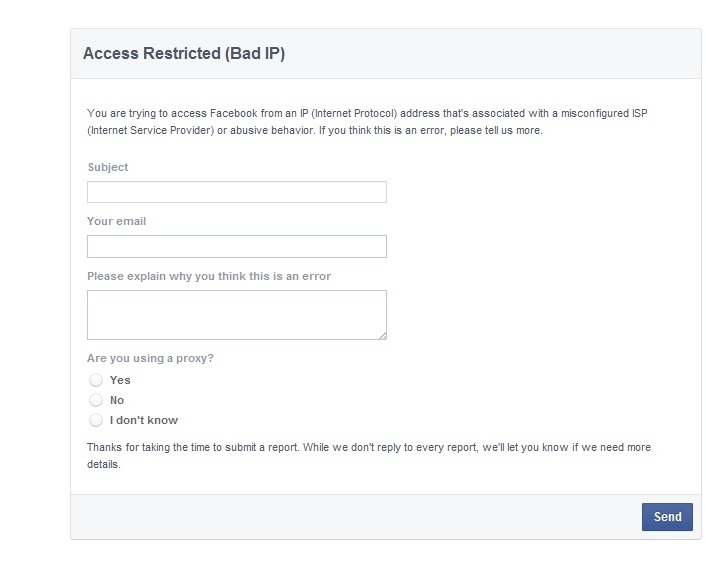
Task: Click the textarea resize handle corner
Action: (382, 335)
